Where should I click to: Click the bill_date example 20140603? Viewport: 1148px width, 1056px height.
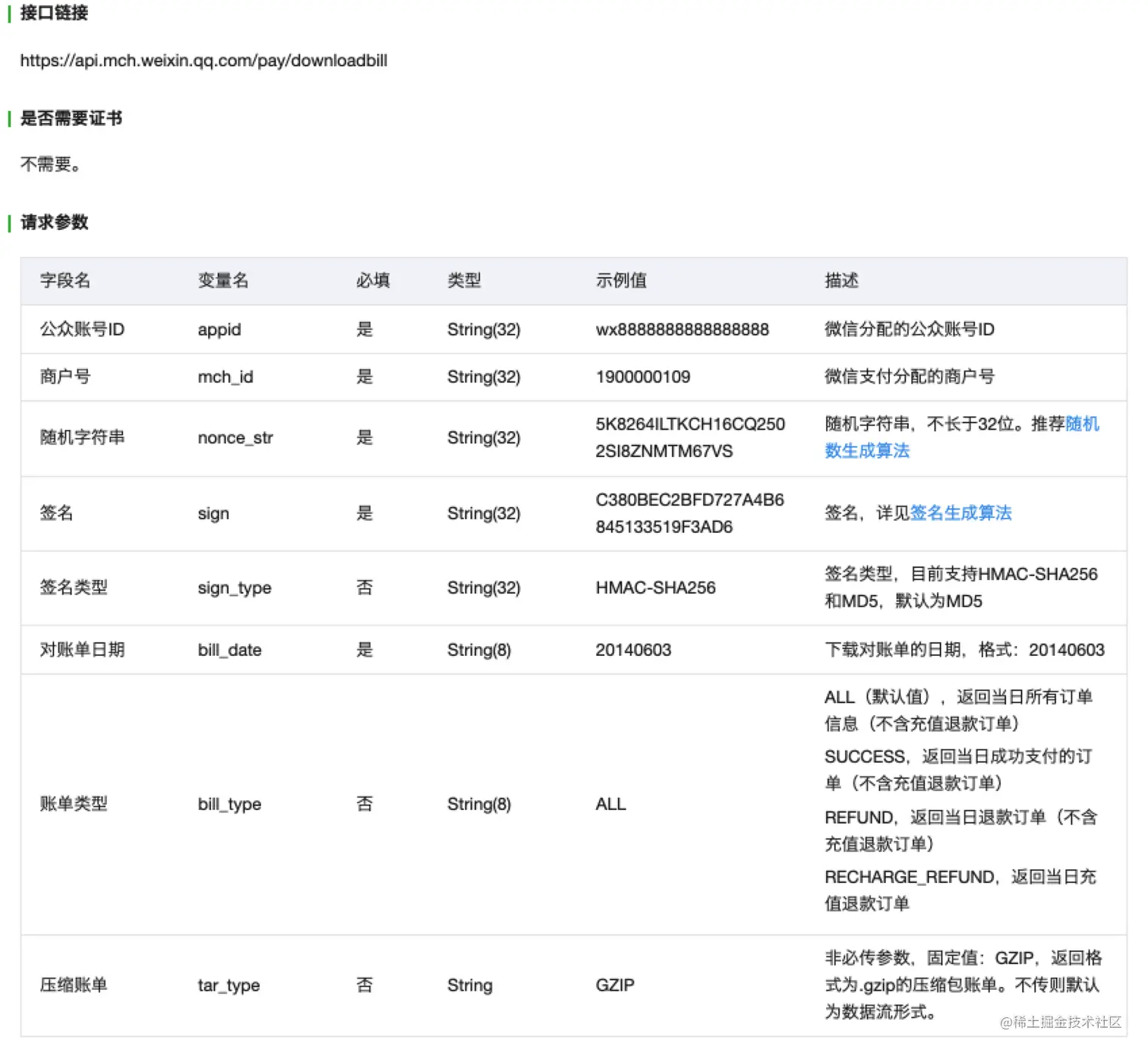(x=633, y=650)
